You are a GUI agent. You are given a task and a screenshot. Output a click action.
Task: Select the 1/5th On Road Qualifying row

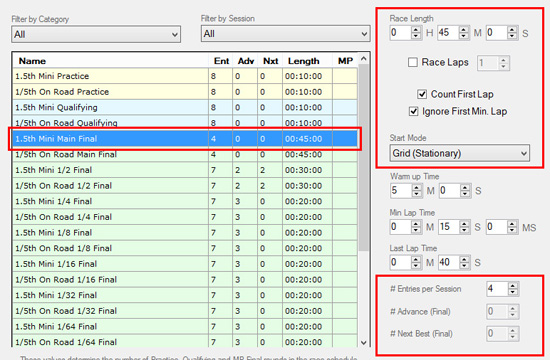tap(185, 122)
